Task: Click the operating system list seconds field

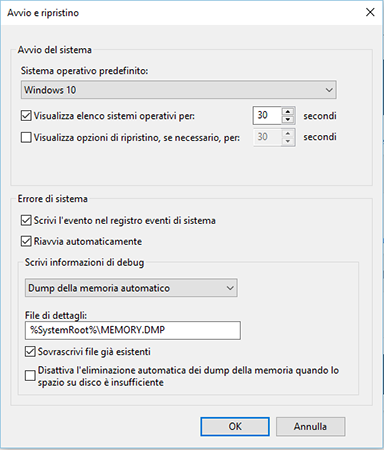Action: point(268,115)
